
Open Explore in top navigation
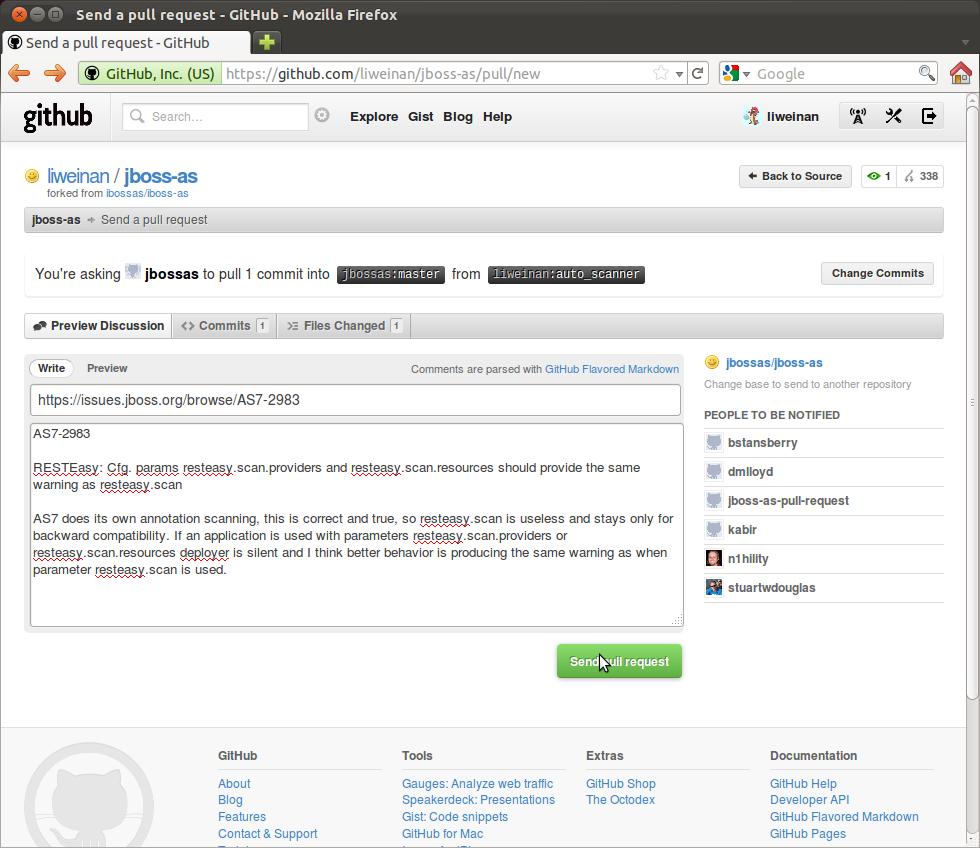[374, 116]
